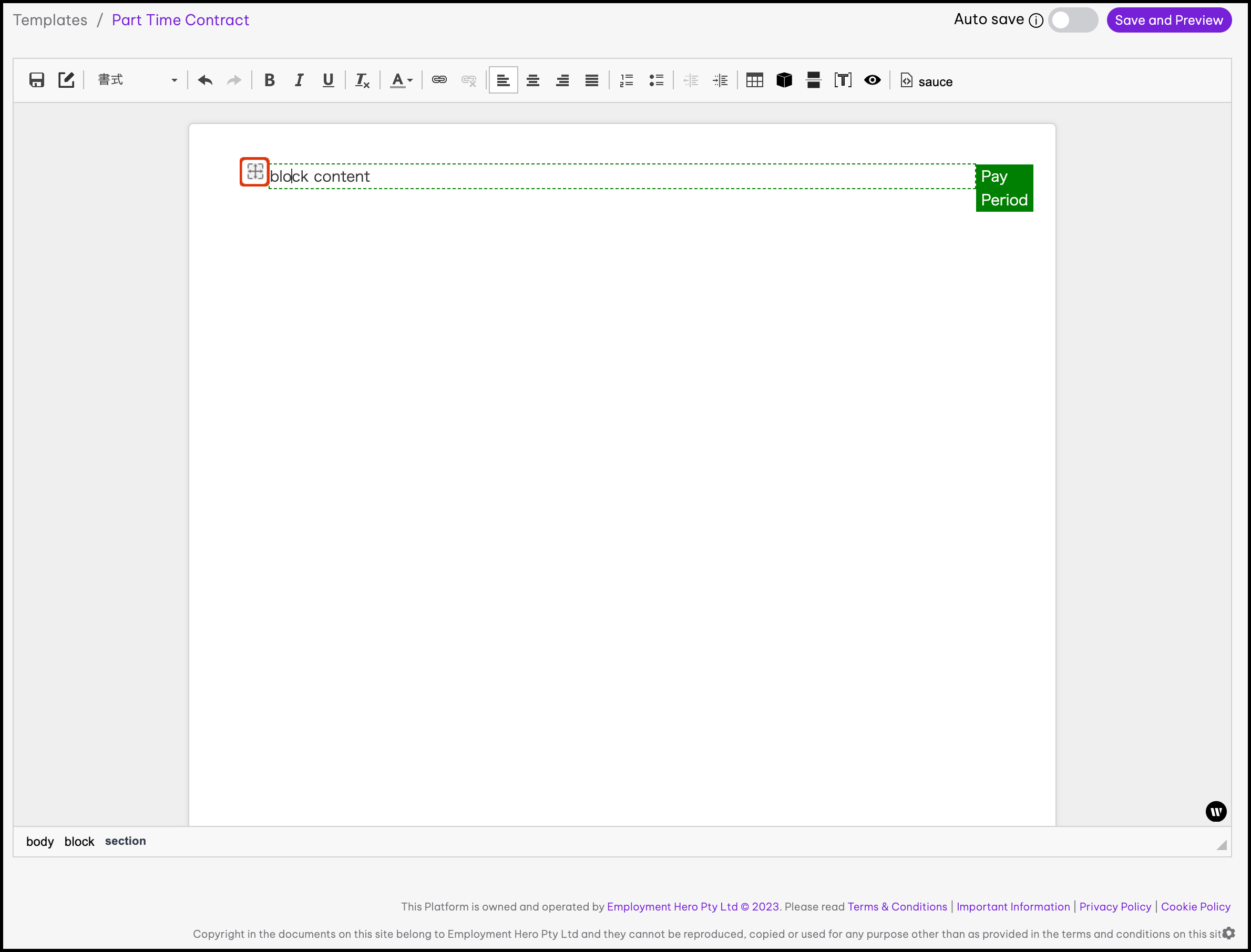Go to Templates breadcrumb

(x=50, y=20)
